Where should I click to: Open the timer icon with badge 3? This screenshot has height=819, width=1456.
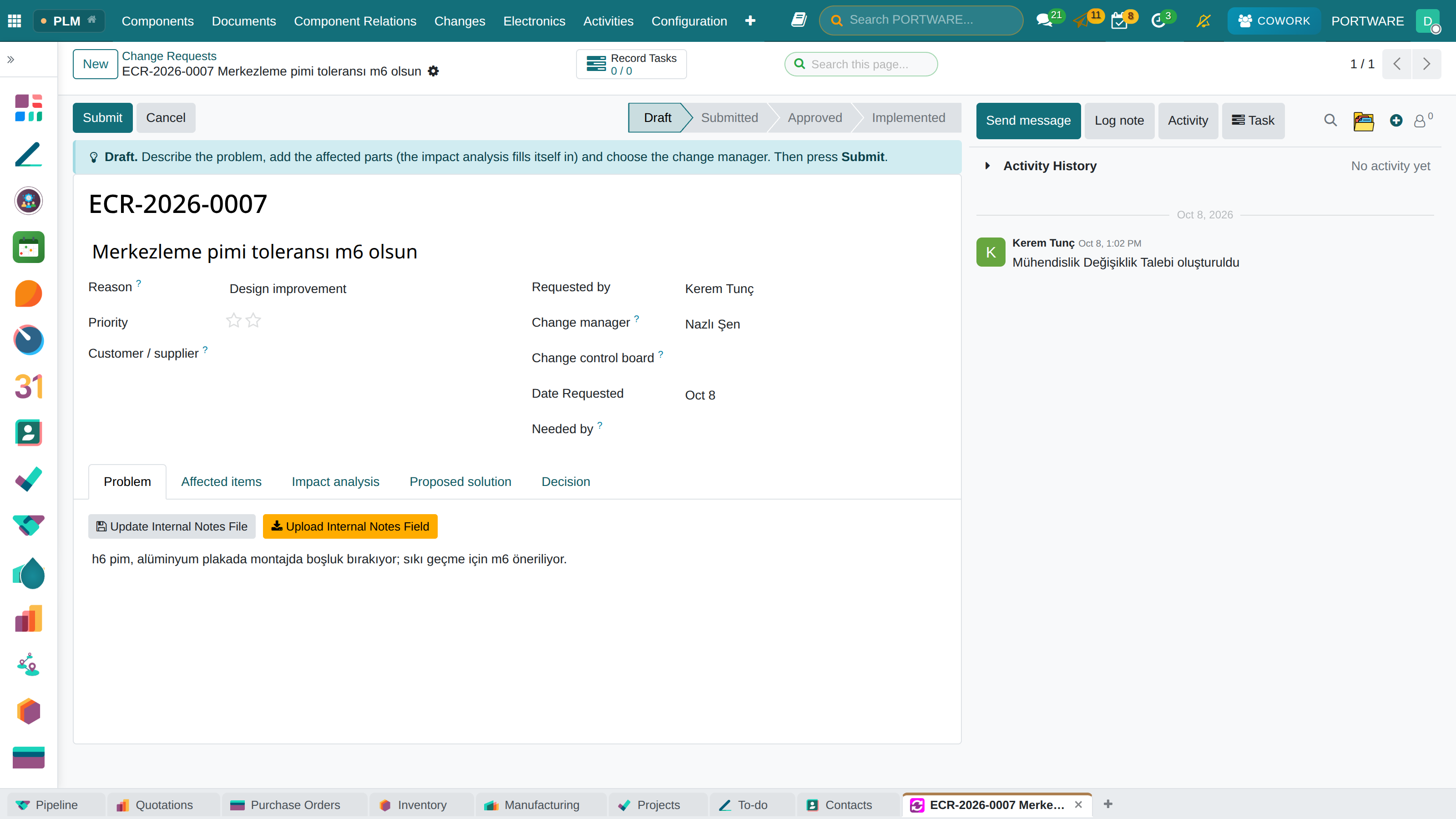click(x=1158, y=21)
